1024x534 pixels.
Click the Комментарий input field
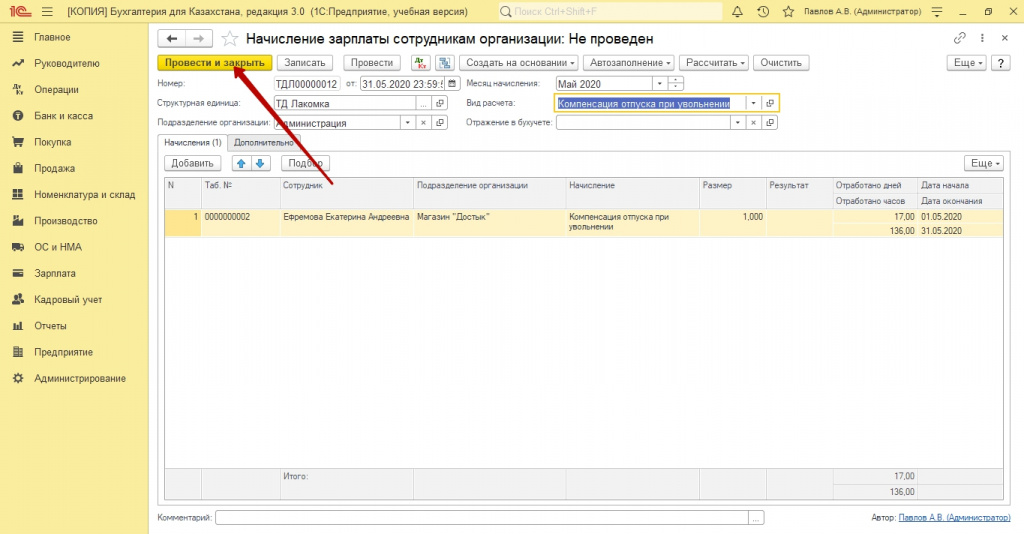click(482, 518)
